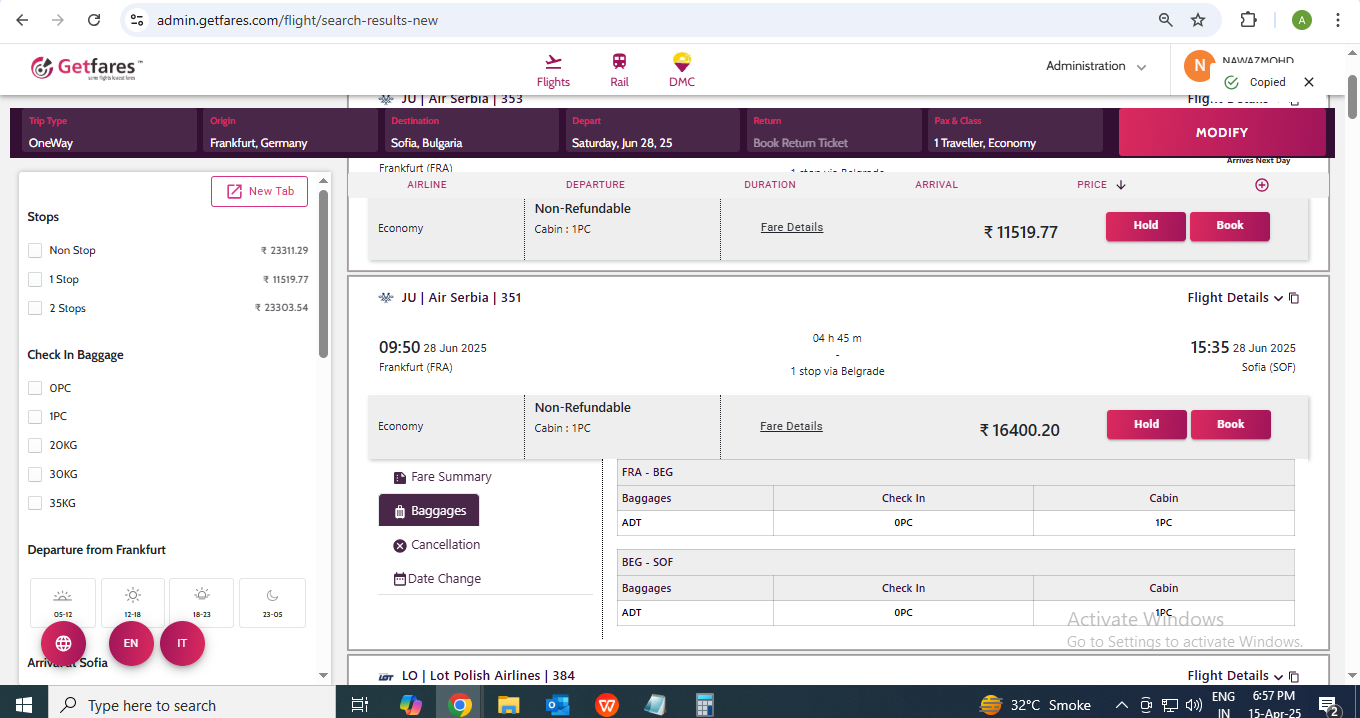Screen dimensions: 1360x718
Task: Switch to the Cancellation tab
Action: click(x=436, y=545)
